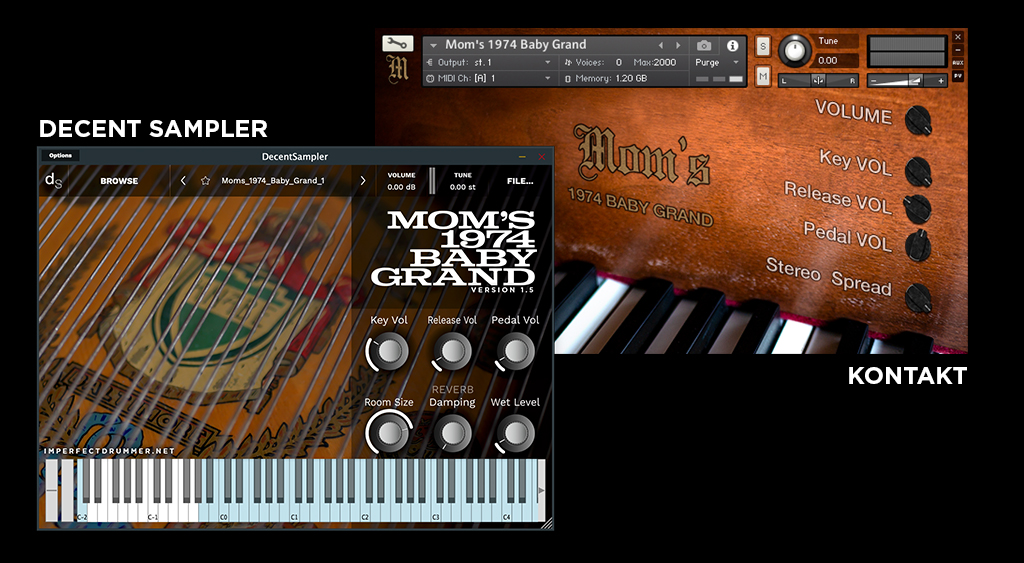Image resolution: width=1024 pixels, height=563 pixels.
Task: Click the Pedal VOL knob in Kontakt
Action: coord(918,246)
